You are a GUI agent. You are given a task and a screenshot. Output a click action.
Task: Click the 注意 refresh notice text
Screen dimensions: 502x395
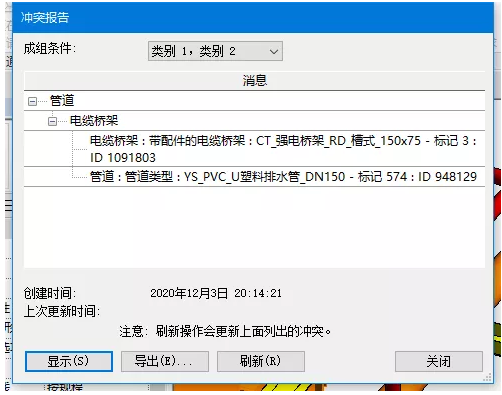[x=225, y=331]
